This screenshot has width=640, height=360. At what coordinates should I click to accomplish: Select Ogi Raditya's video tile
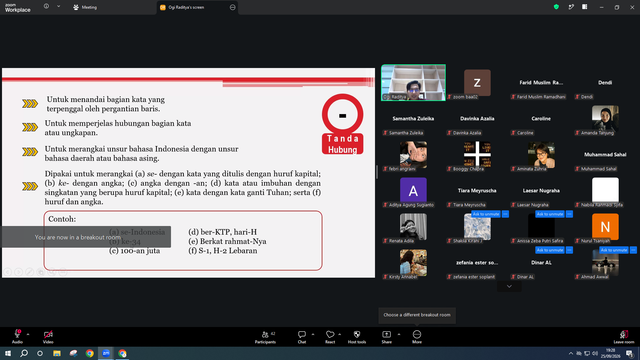(x=413, y=82)
